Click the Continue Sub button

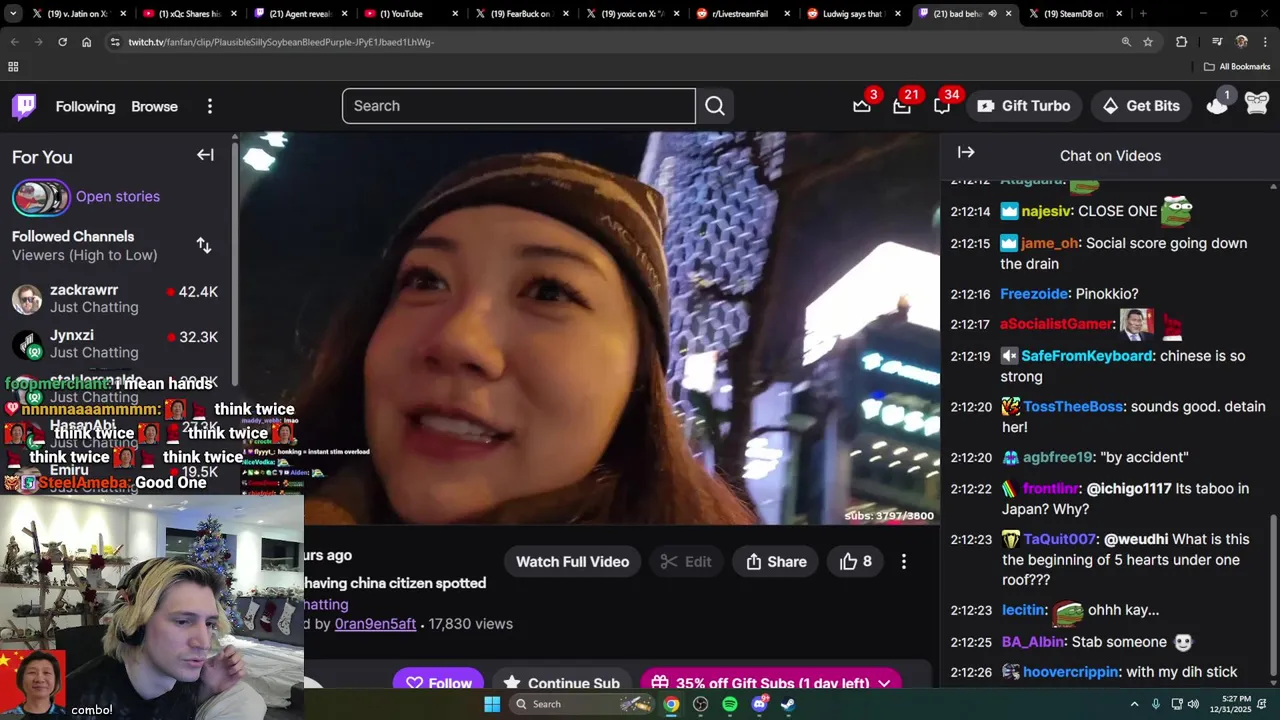coord(562,683)
